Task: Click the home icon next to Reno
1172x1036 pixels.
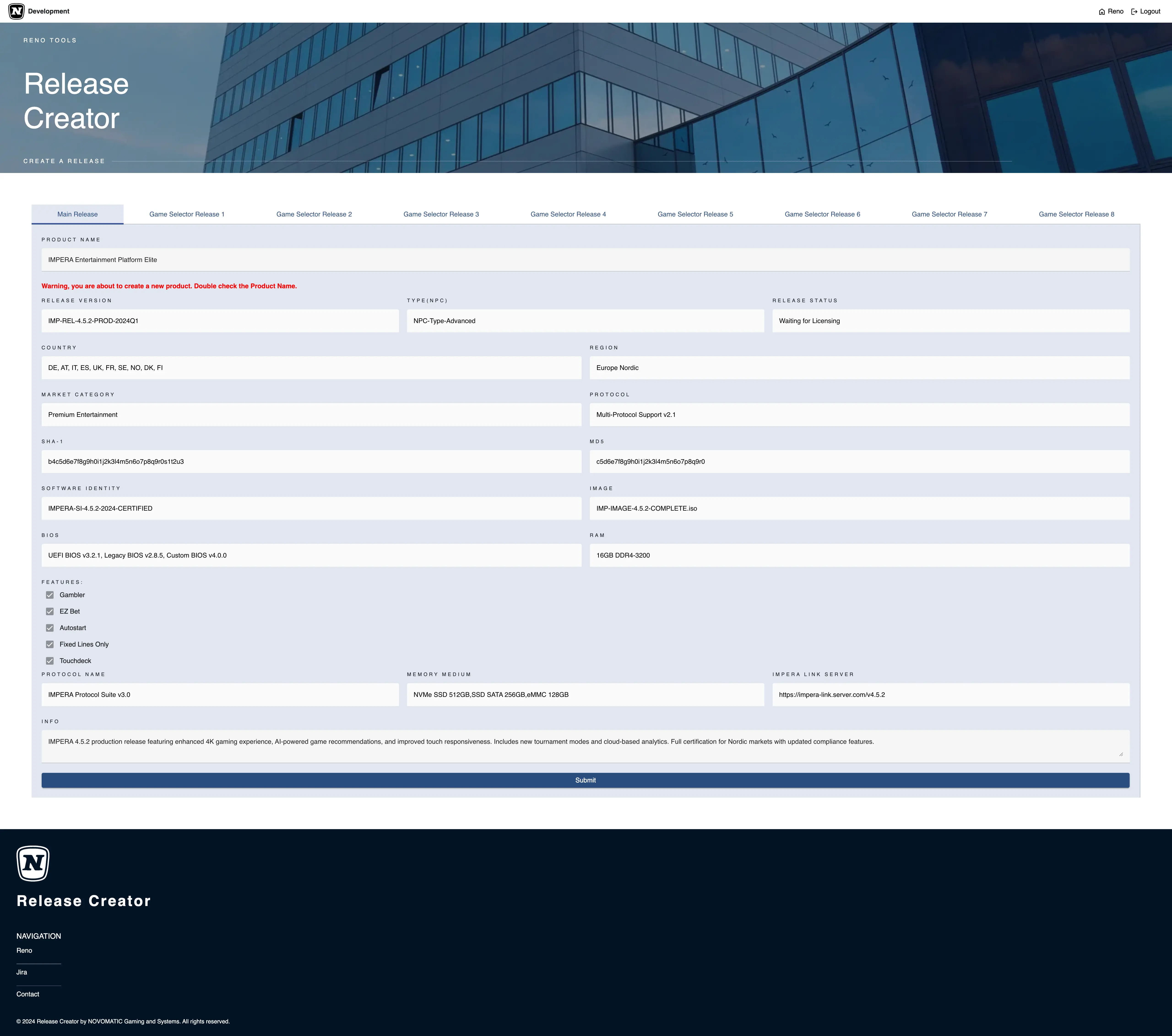Action: (1101, 11)
